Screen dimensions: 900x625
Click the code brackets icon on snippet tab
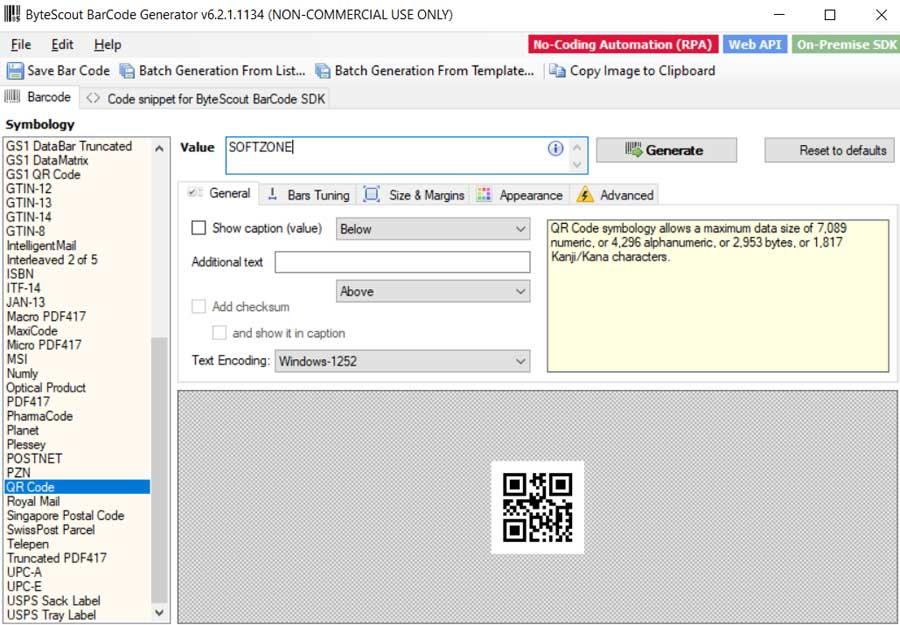click(93, 99)
